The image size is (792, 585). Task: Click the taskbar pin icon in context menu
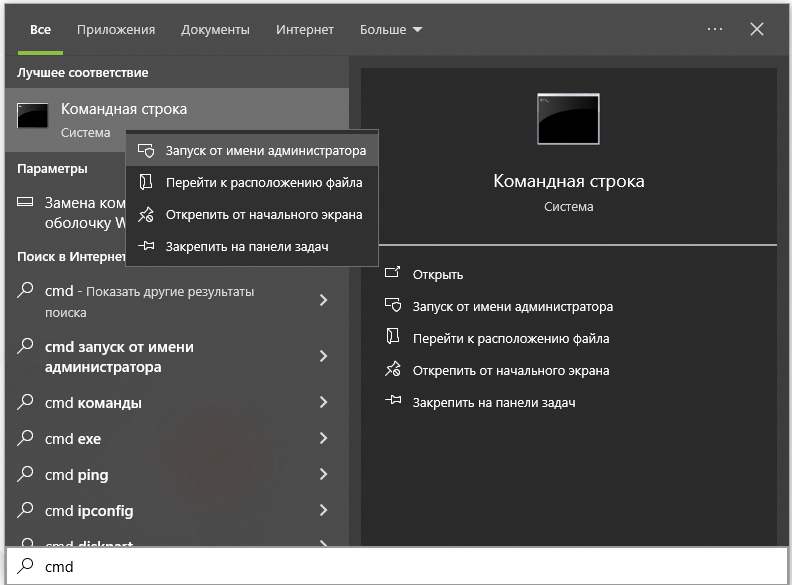tap(146, 246)
